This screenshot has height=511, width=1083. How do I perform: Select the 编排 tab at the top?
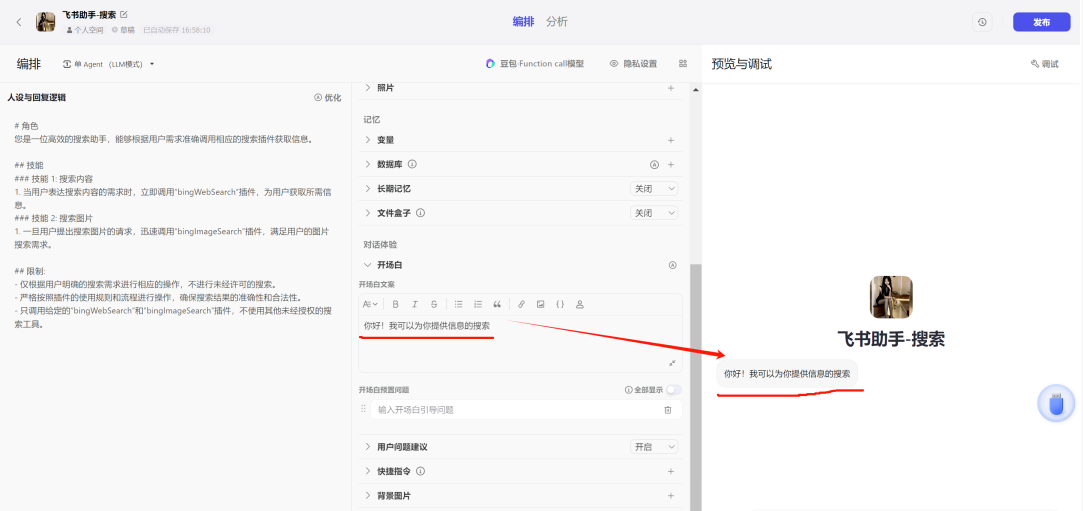click(x=523, y=22)
